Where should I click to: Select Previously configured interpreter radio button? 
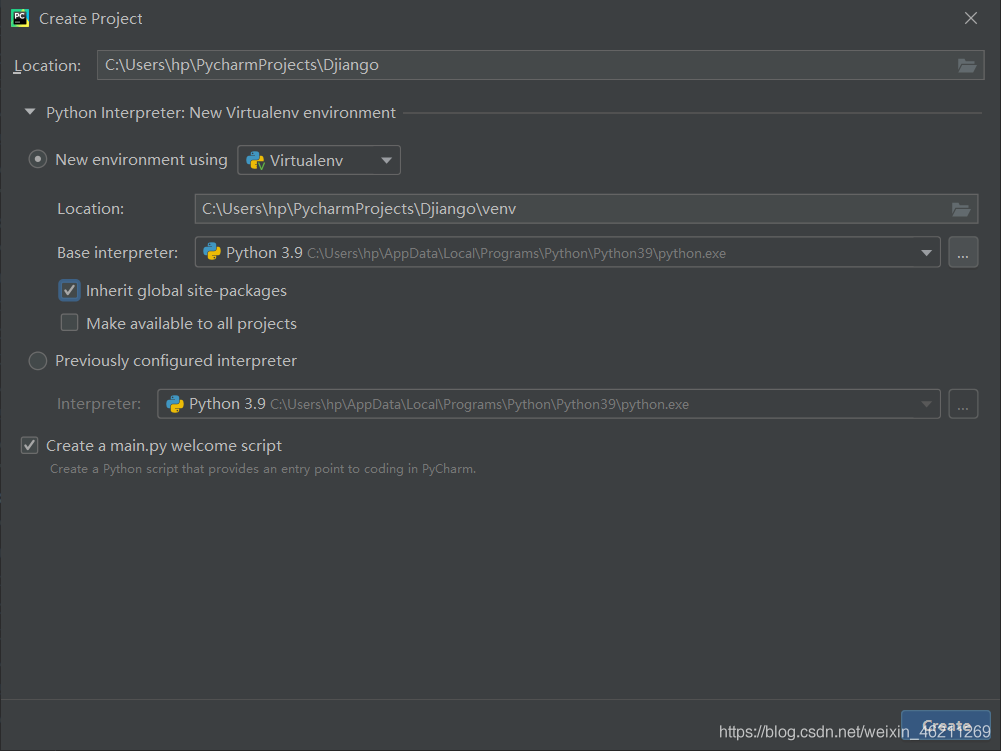coord(38,361)
